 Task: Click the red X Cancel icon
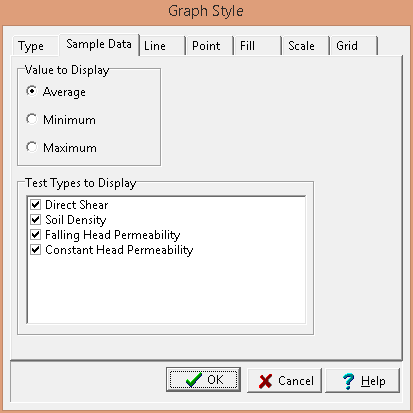click(x=265, y=381)
